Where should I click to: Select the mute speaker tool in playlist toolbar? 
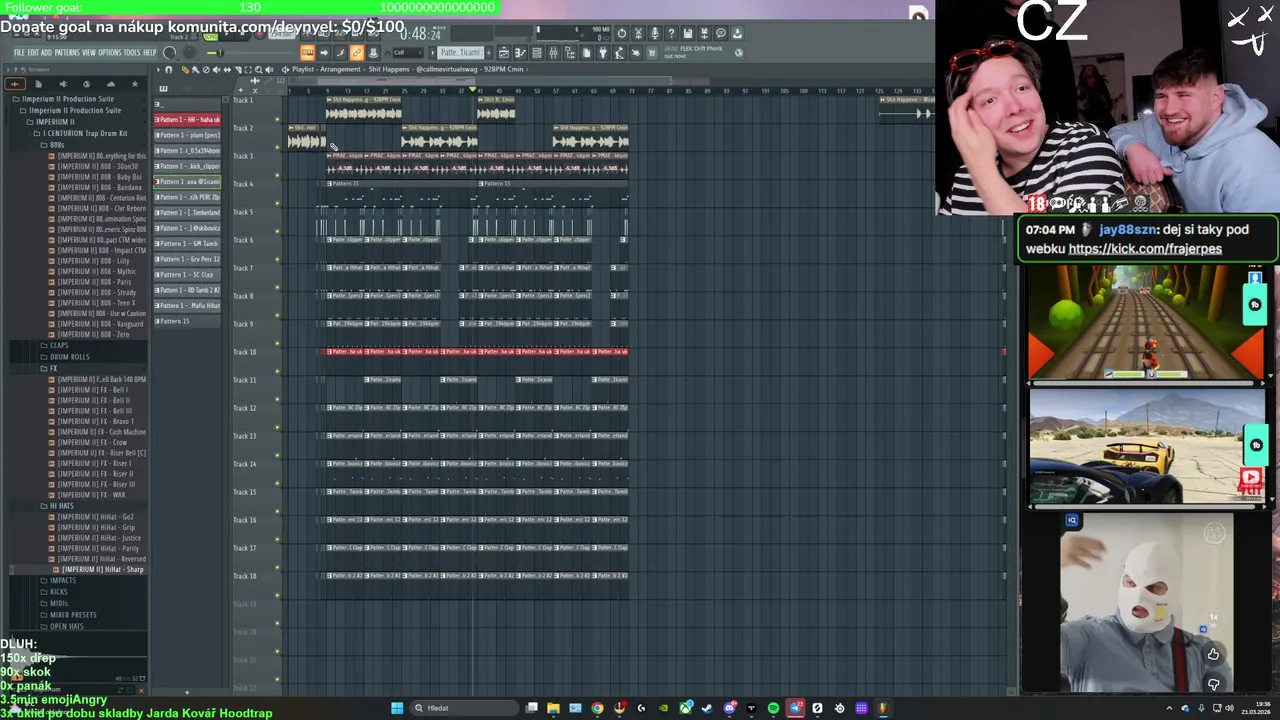(x=219, y=70)
